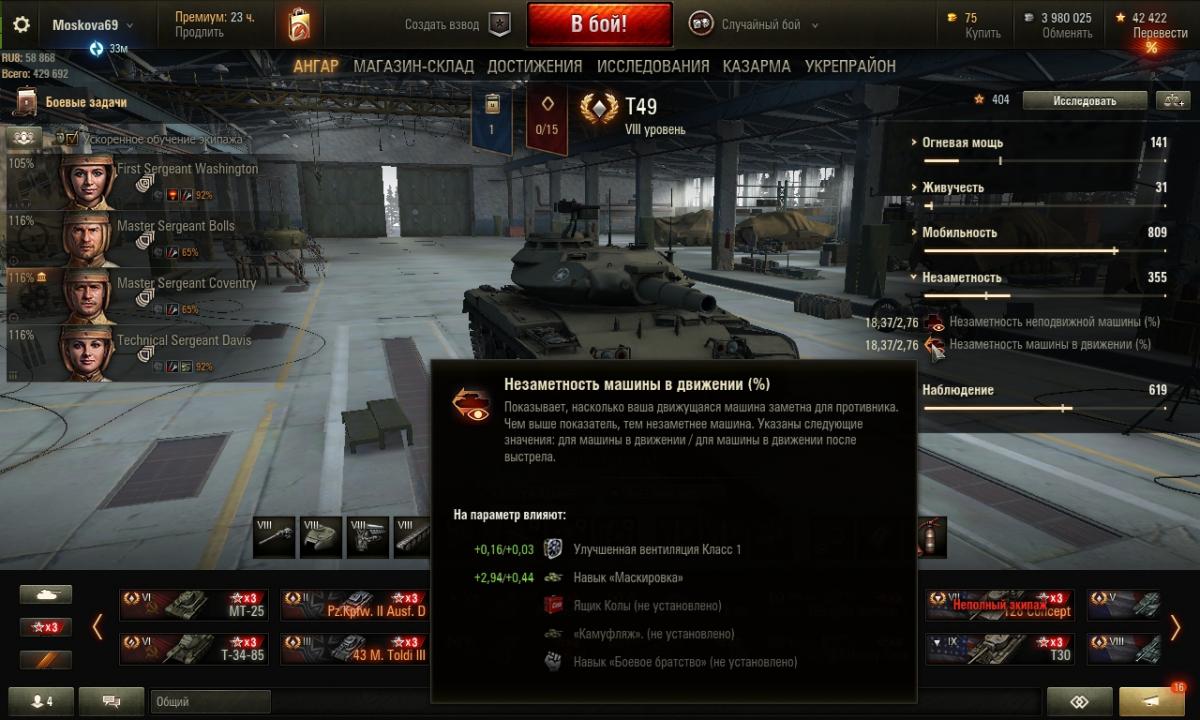This screenshot has width=1200, height=720.
Task: Start battle with В бой! button
Action: click(599, 25)
